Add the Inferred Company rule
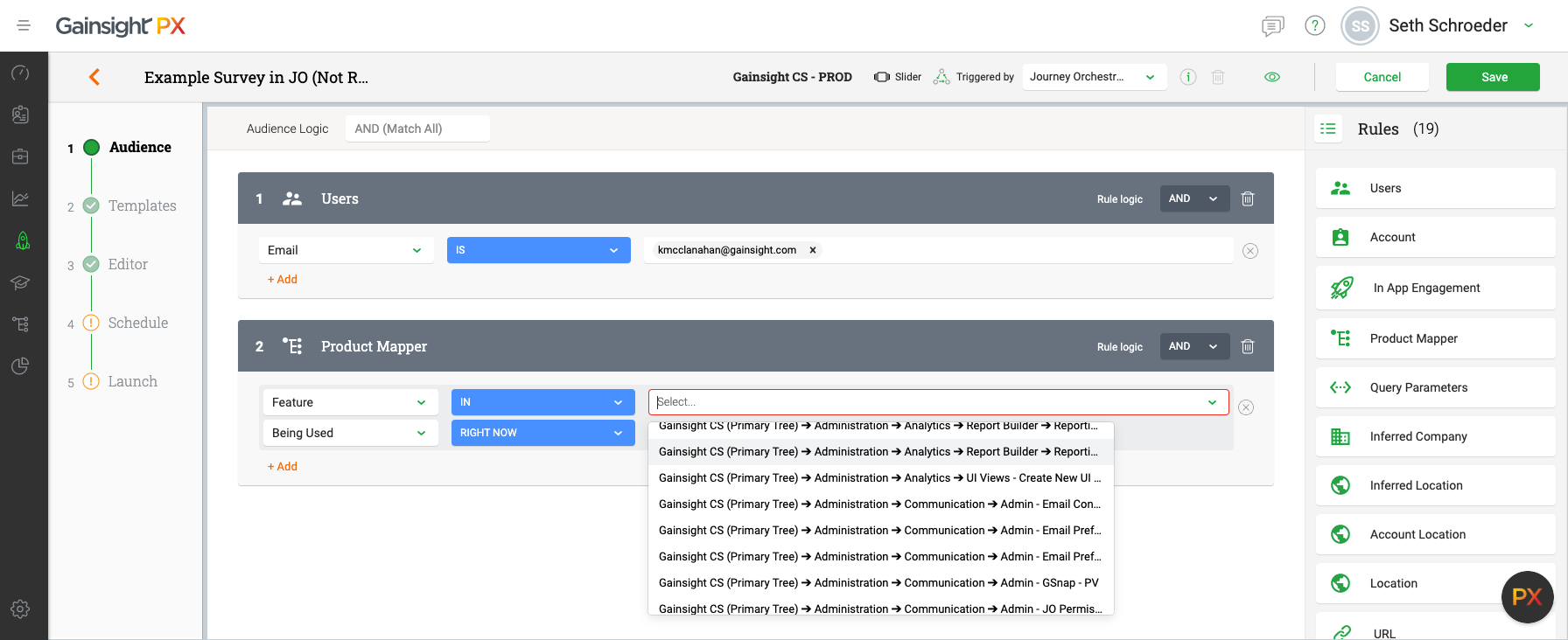This screenshot has width=1568, height=640. [x=1435, y=436]
